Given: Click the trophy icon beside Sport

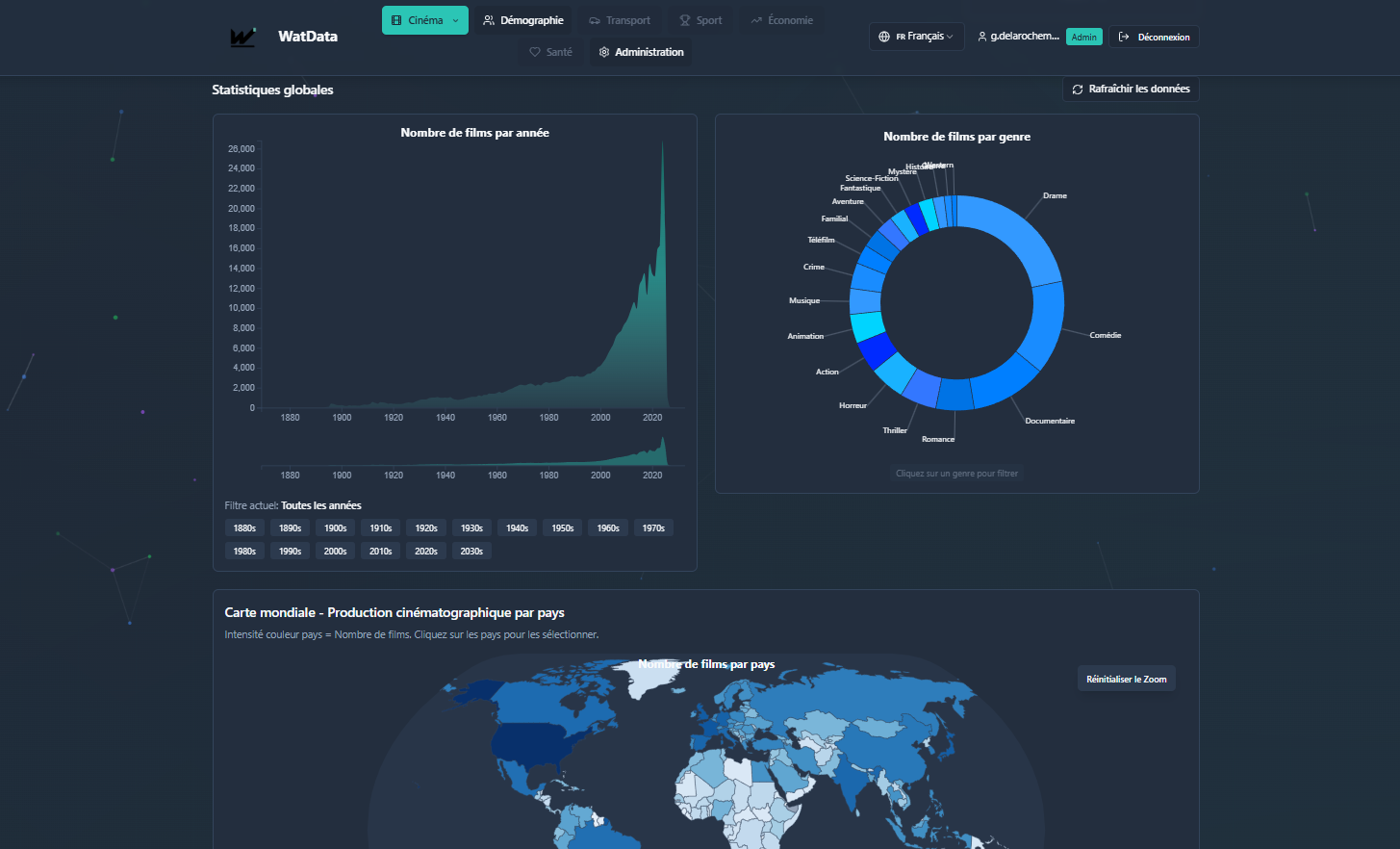Looking at the screenshot, I should click(x=685, y=20).
